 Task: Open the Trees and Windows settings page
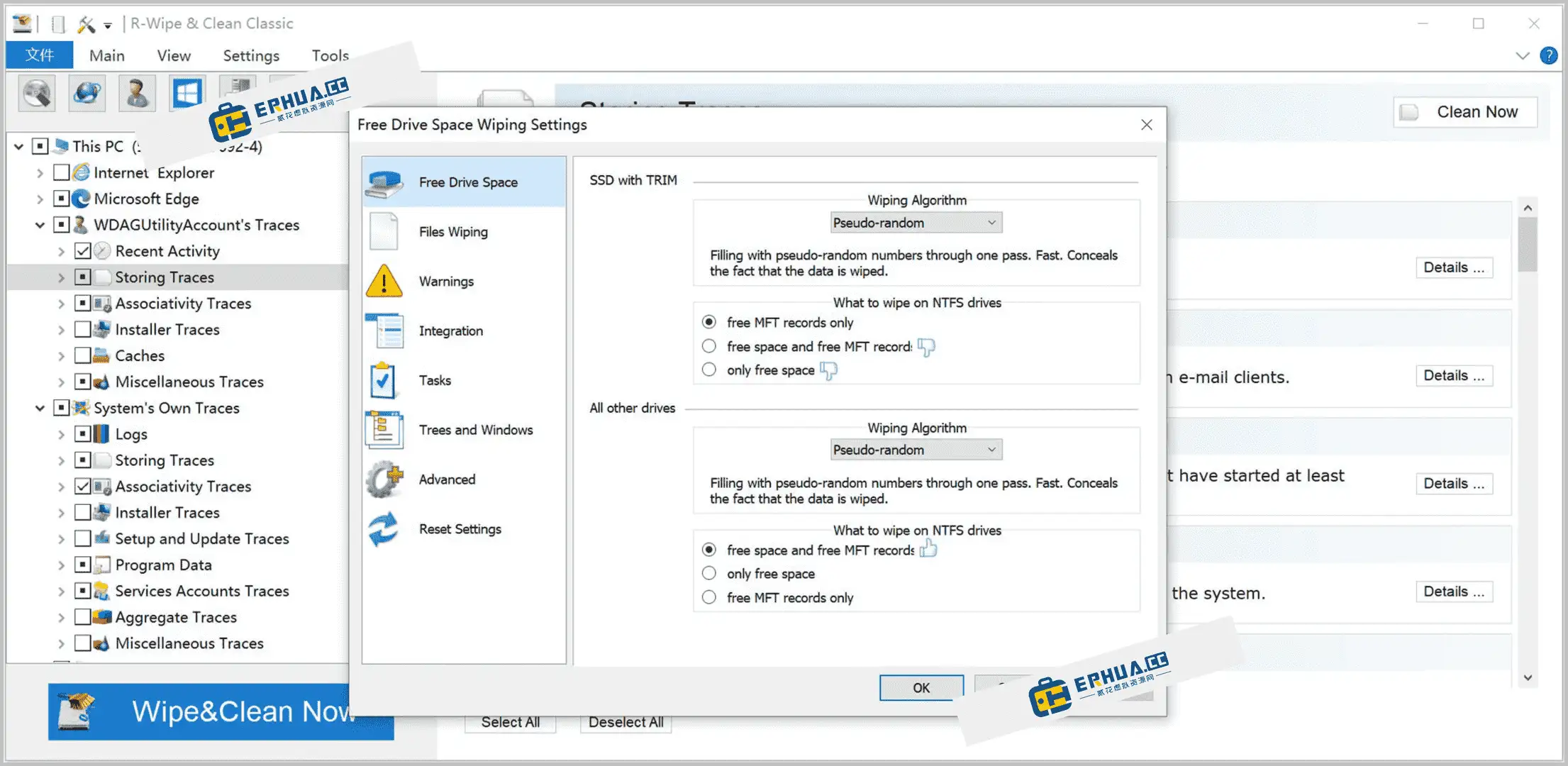(x=464, y=430)
